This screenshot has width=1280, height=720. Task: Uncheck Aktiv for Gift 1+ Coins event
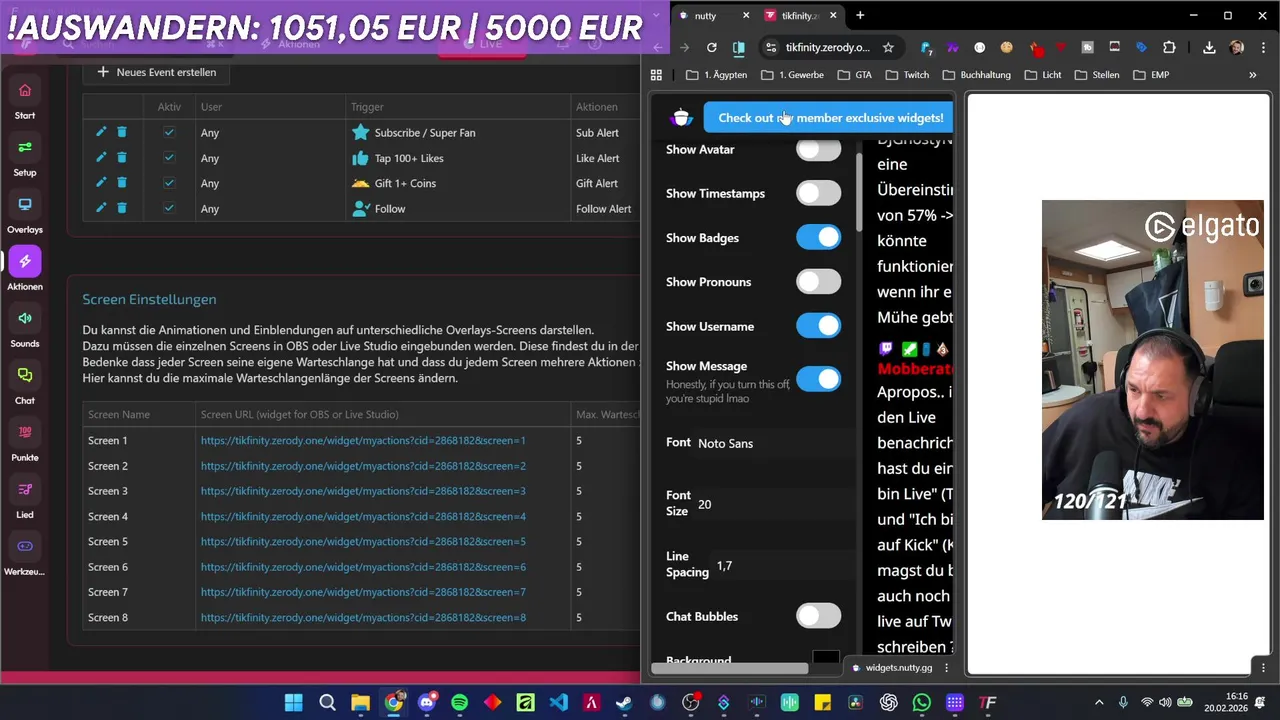click(169, 183)
